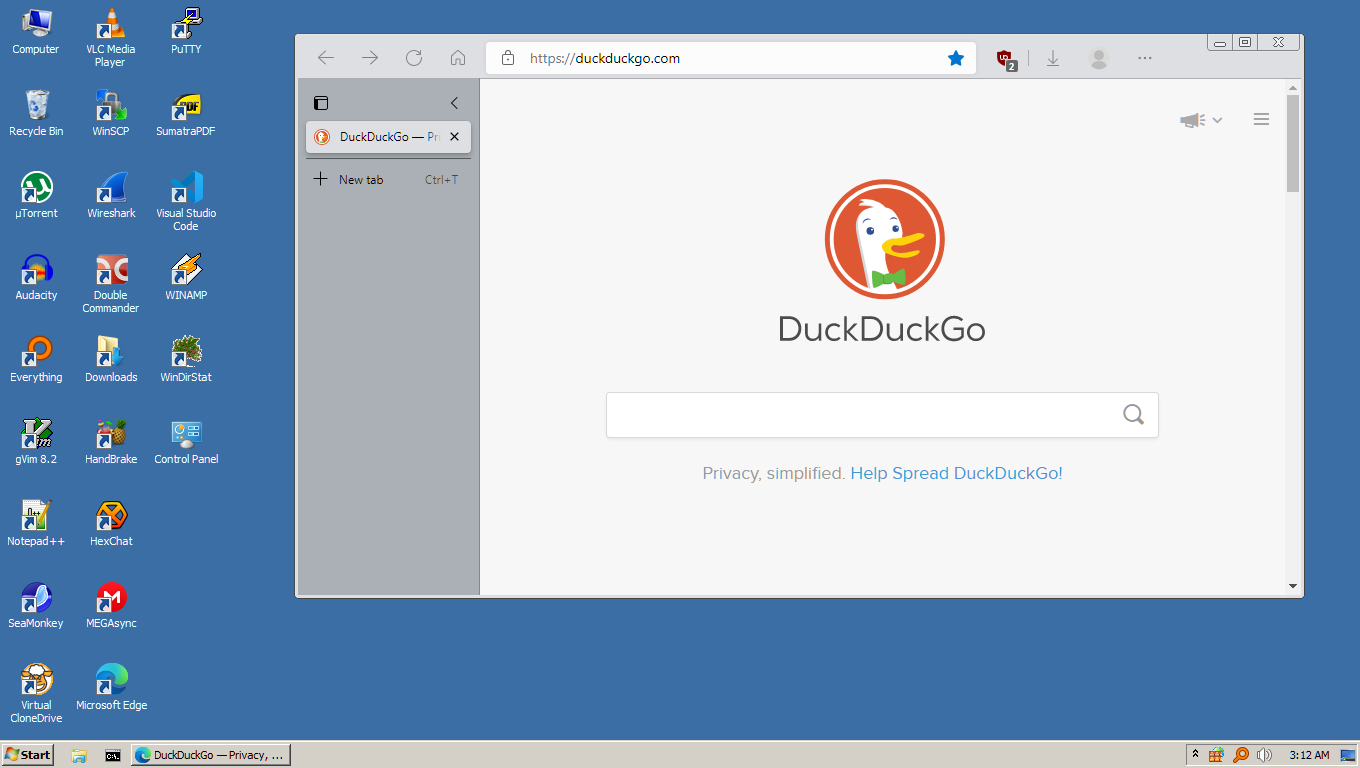The height and width of the screenshot is (768, 1360).
Task: Select the Everything search shortcut
Action: (x=36, y=360)
